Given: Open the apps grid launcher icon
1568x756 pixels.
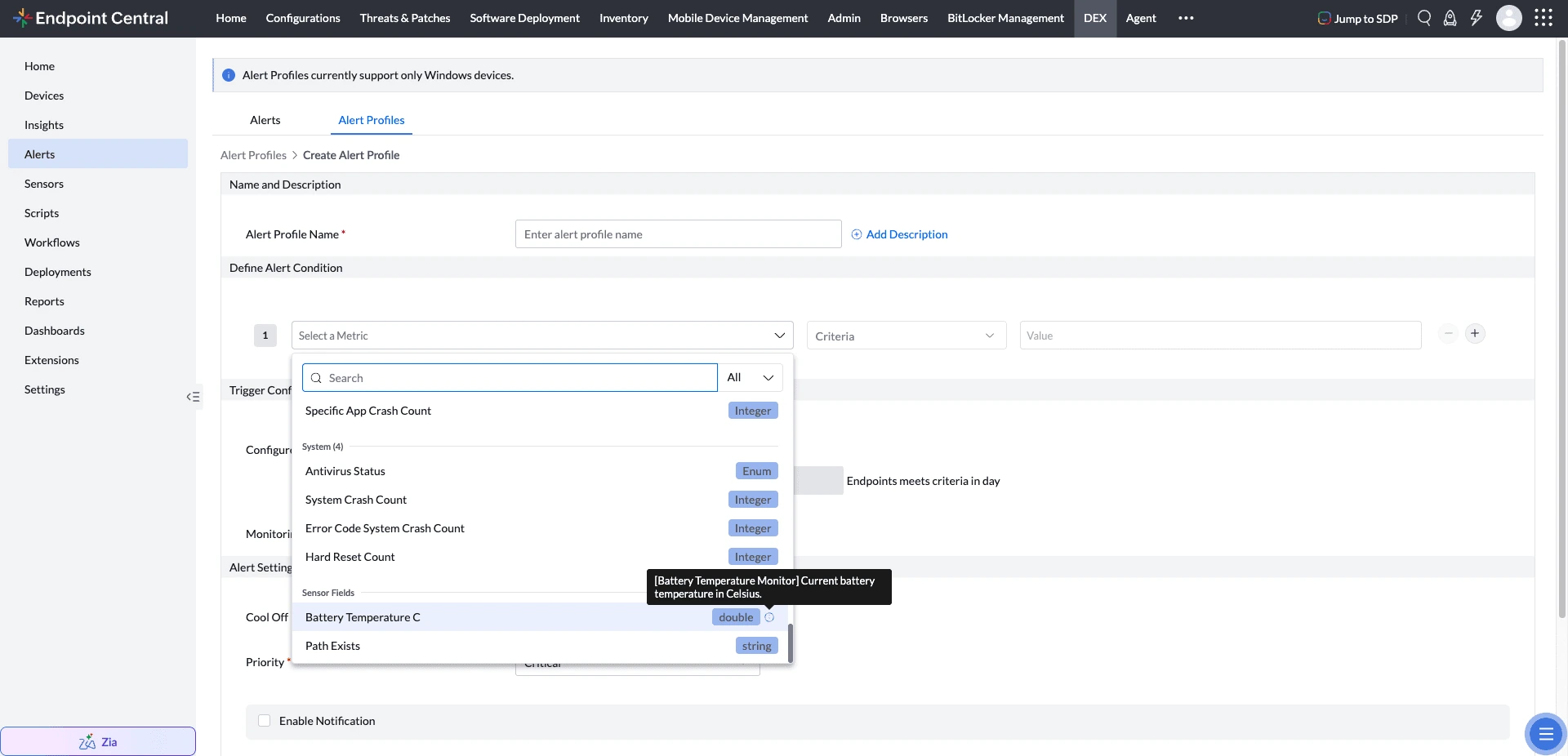Looking at the screenshot, I should (x=1543, y=18).
